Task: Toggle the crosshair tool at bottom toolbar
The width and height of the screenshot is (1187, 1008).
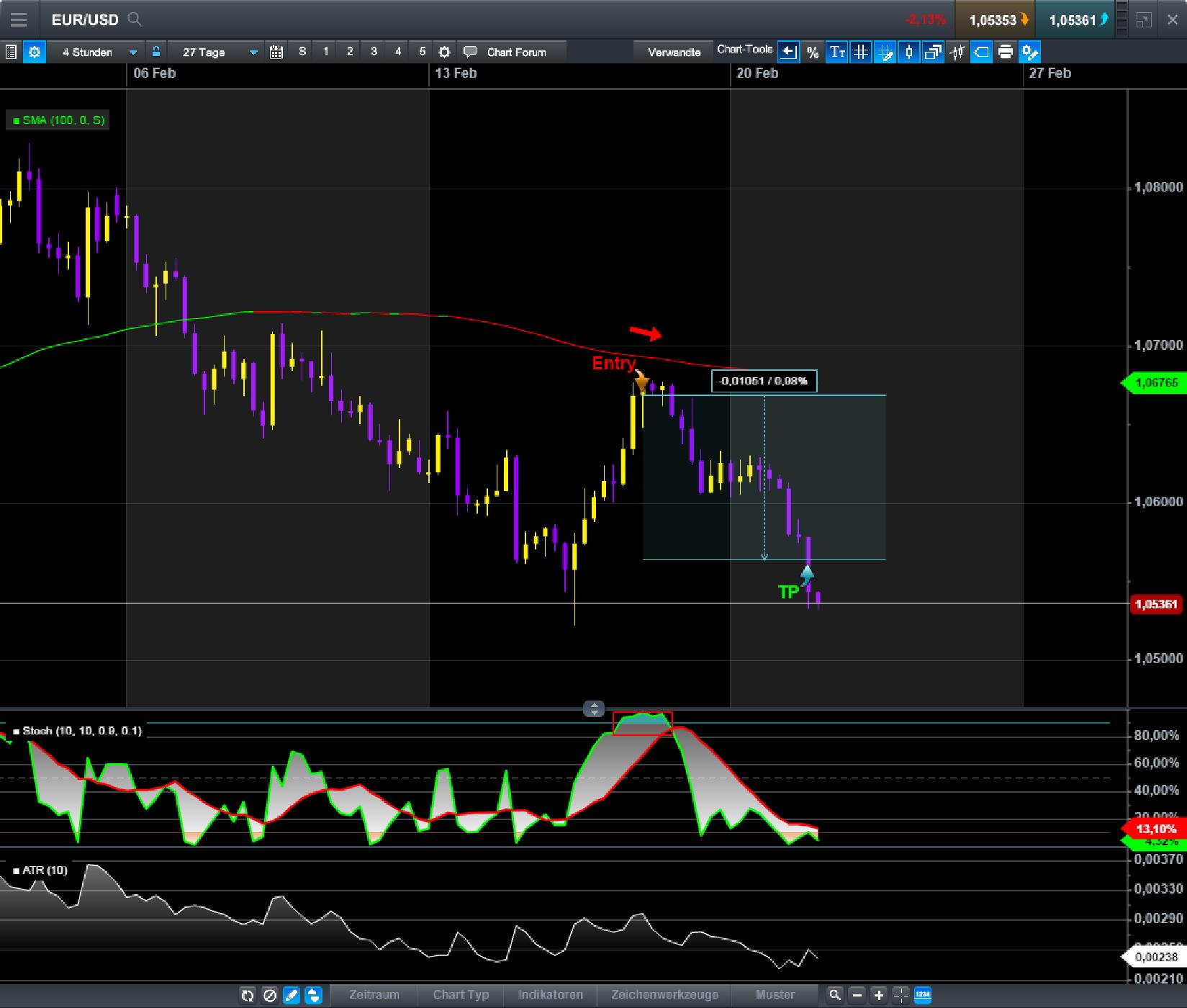Action: pos(901,994)
